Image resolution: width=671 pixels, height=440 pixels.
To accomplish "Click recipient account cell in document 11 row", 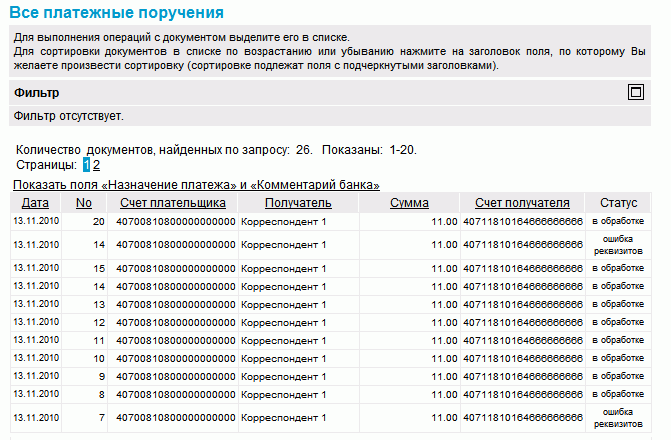I will [523, 340].
